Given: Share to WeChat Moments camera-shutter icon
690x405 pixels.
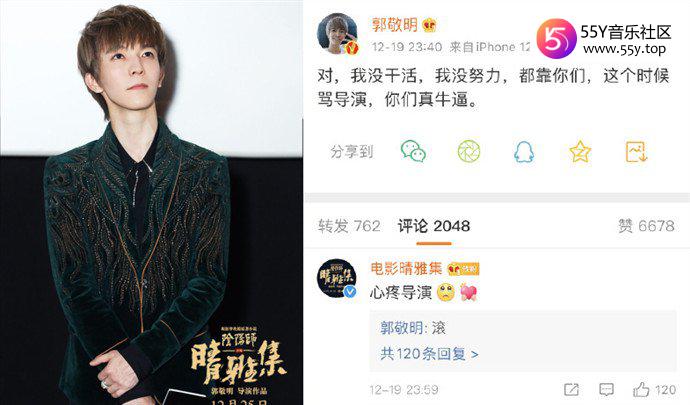Looking at the screenshot, I should (x=469, y=151).
